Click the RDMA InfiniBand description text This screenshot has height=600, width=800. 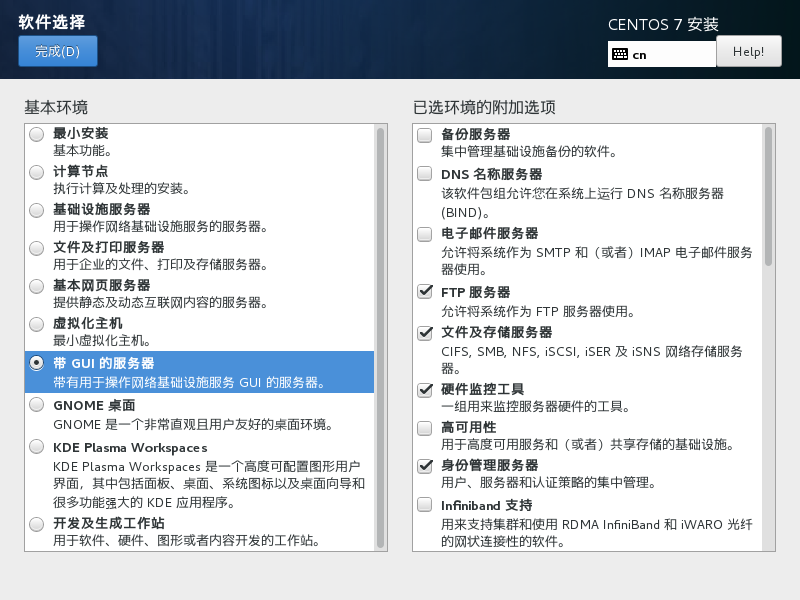597,533
